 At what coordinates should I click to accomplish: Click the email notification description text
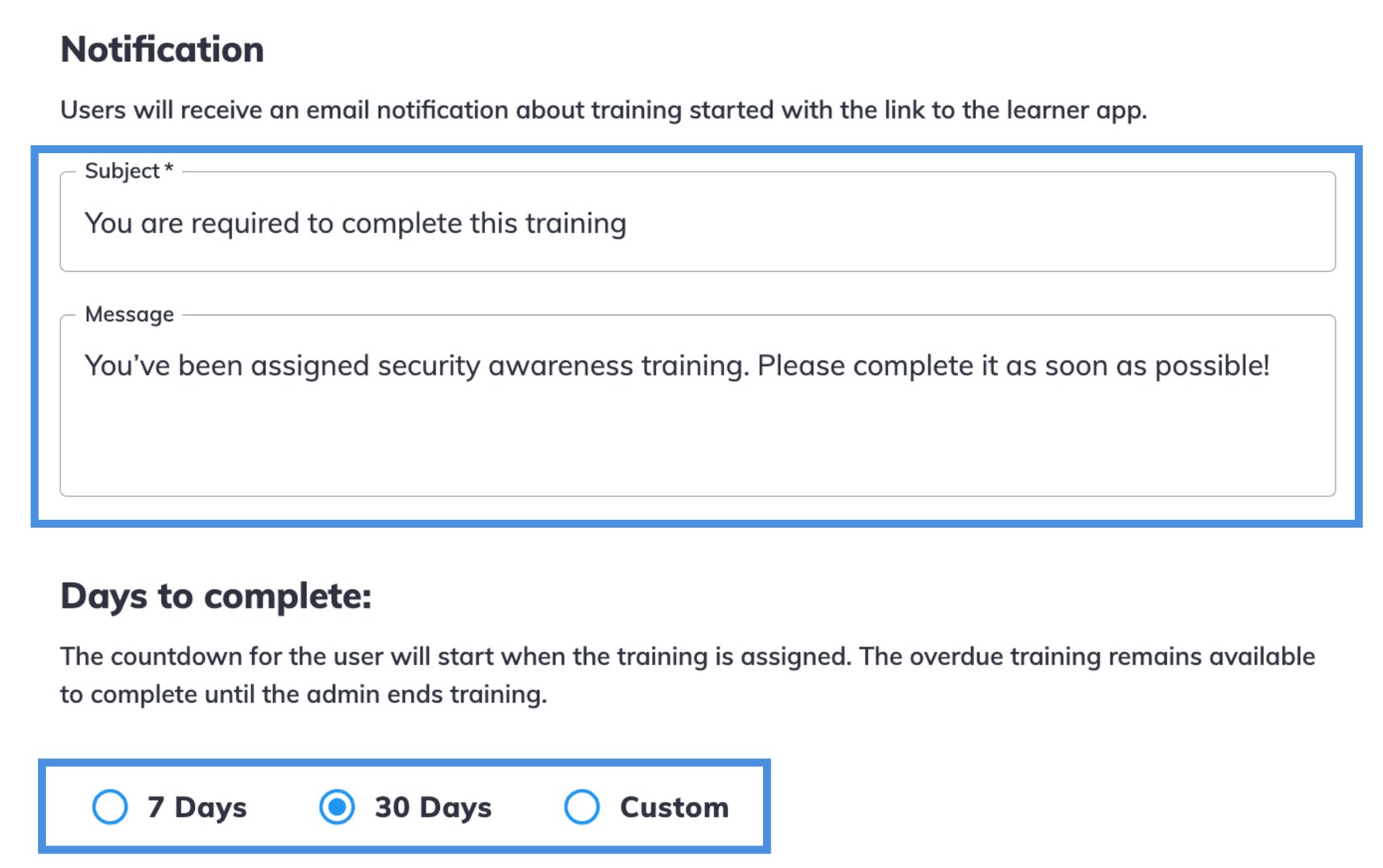point(604,110)
